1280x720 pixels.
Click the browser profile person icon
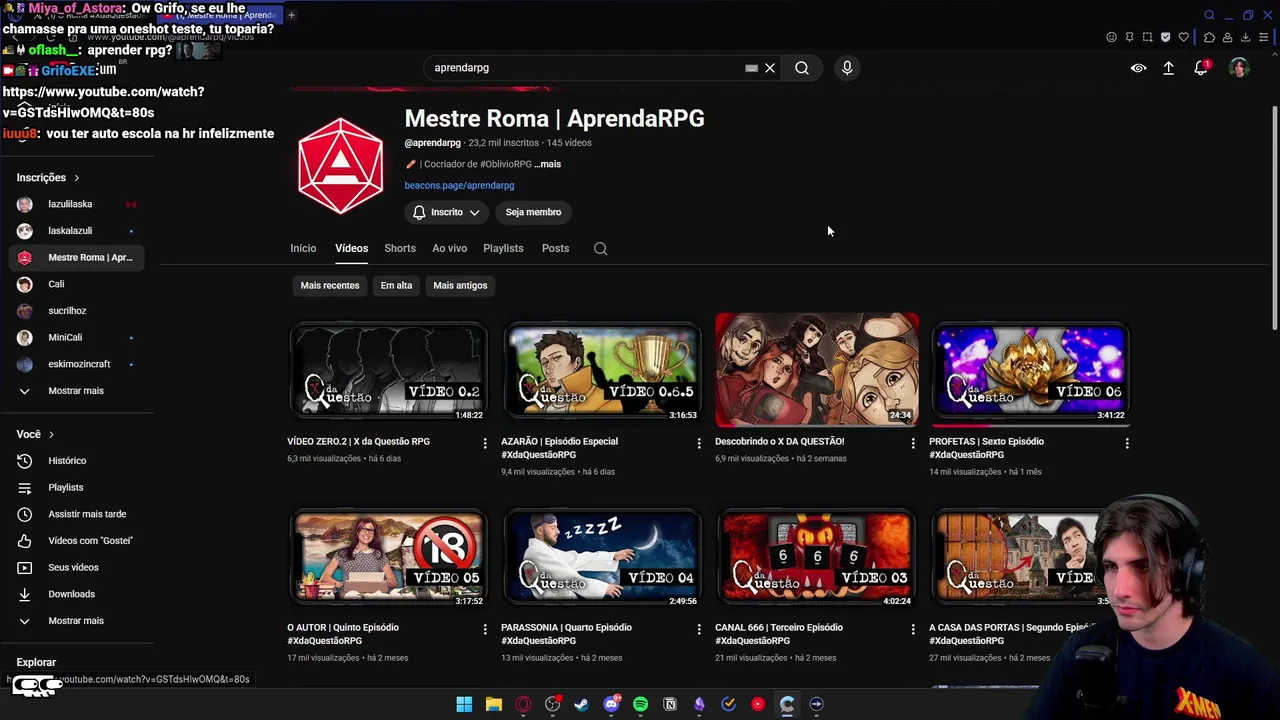tap(1227, 37)
